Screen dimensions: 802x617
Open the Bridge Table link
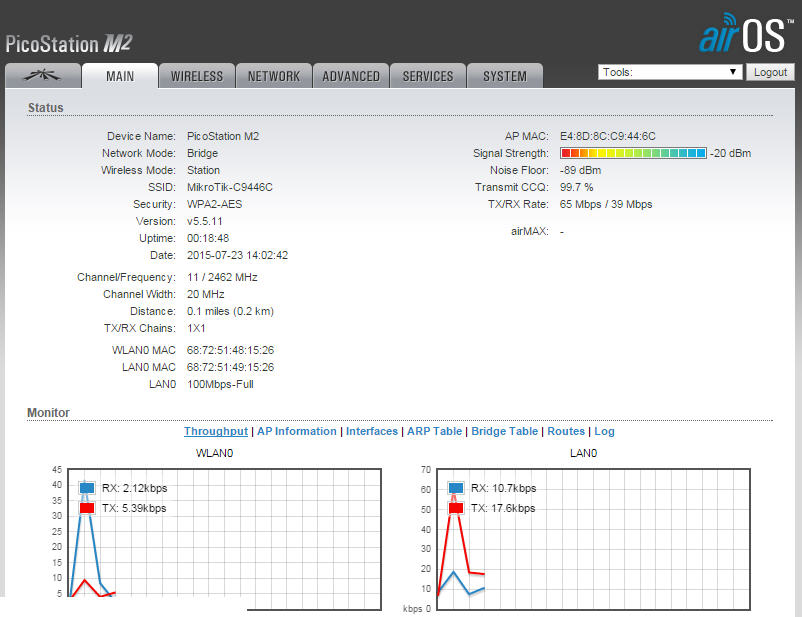[504, 431]
